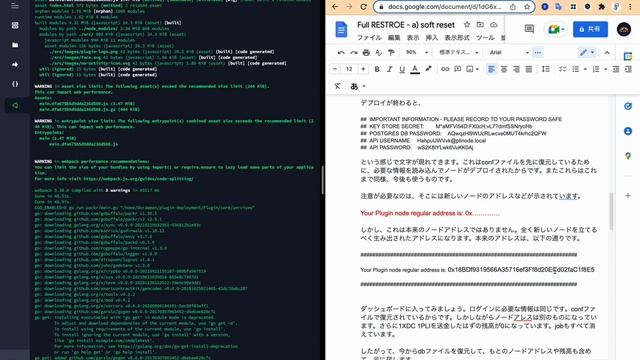Reload the Chrome page

[363, 7]
